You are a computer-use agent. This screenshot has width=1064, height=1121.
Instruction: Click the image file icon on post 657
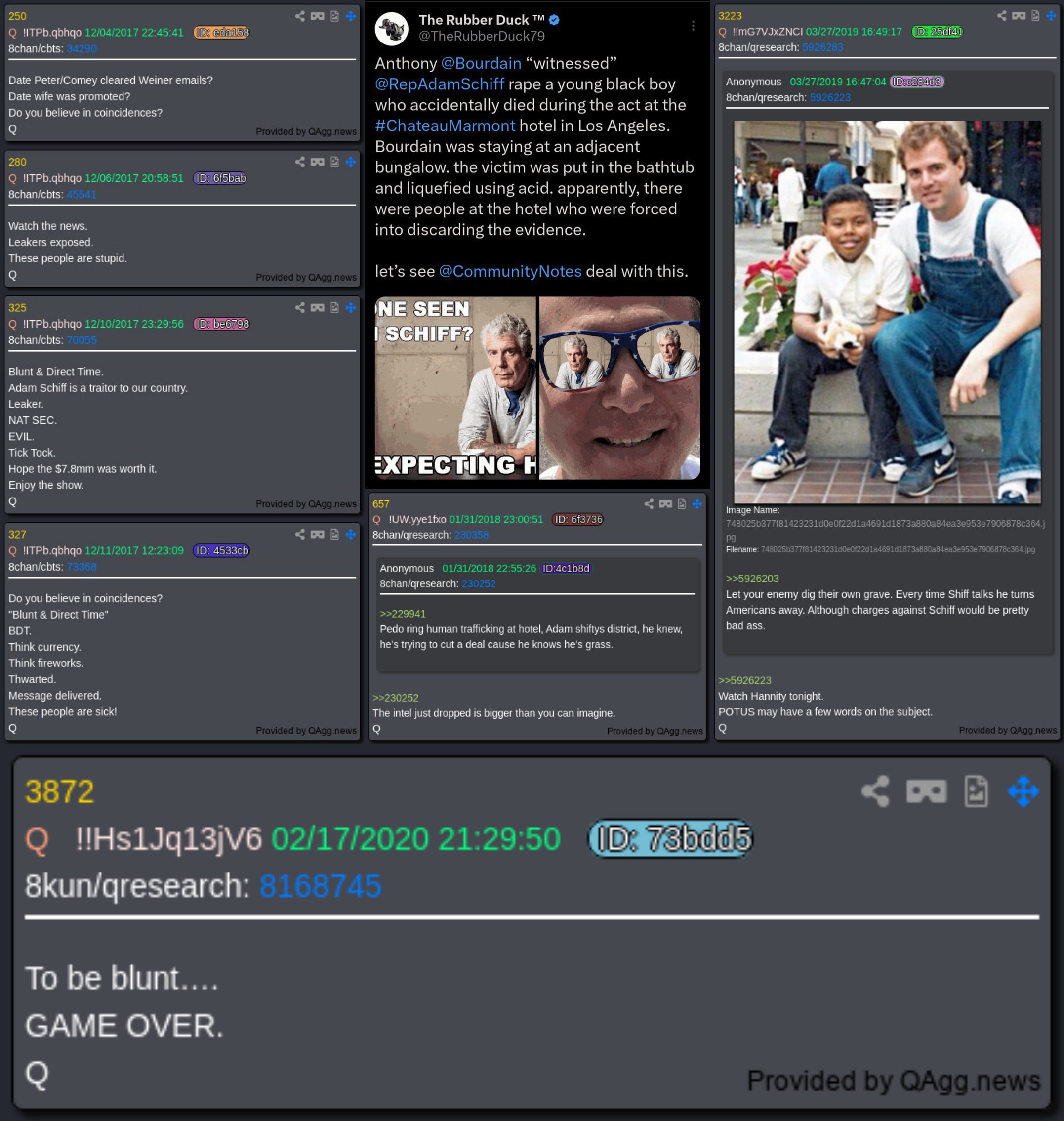point(682,504)
